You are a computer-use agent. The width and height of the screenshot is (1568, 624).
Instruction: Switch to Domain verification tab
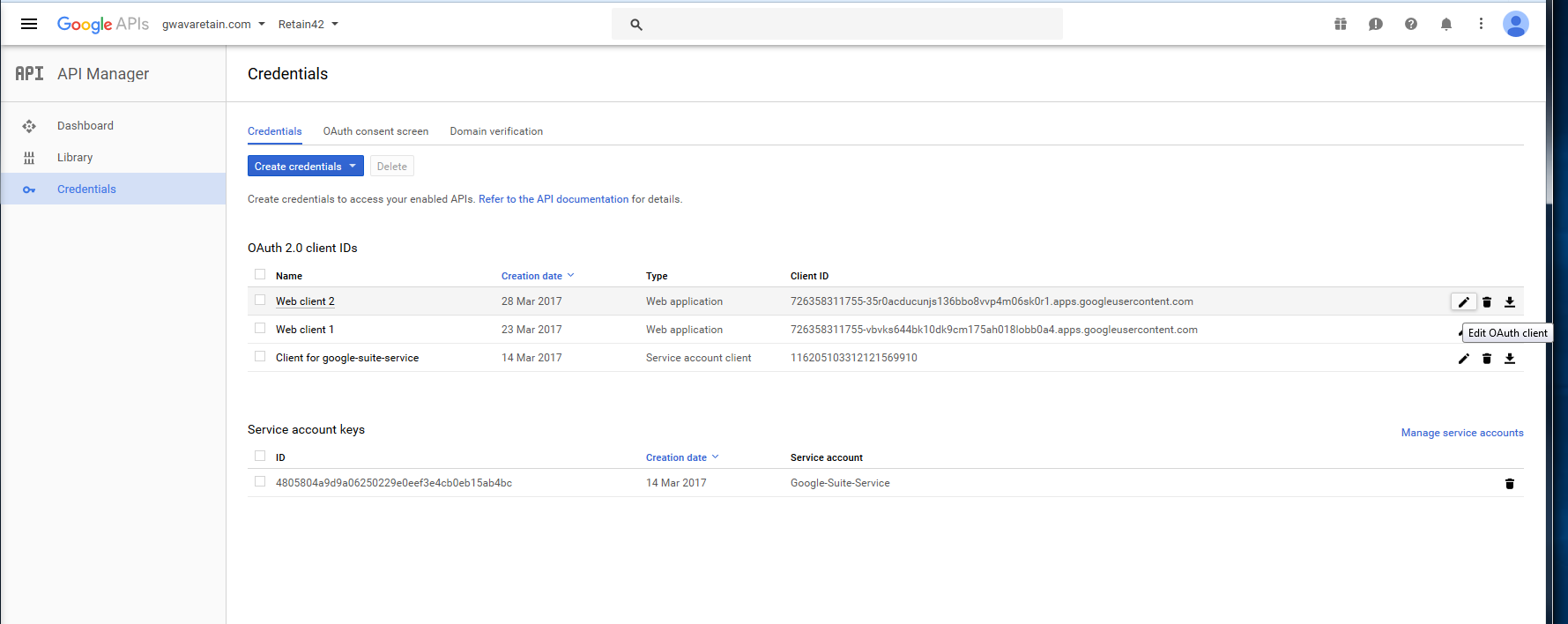(x=496, y=131)
